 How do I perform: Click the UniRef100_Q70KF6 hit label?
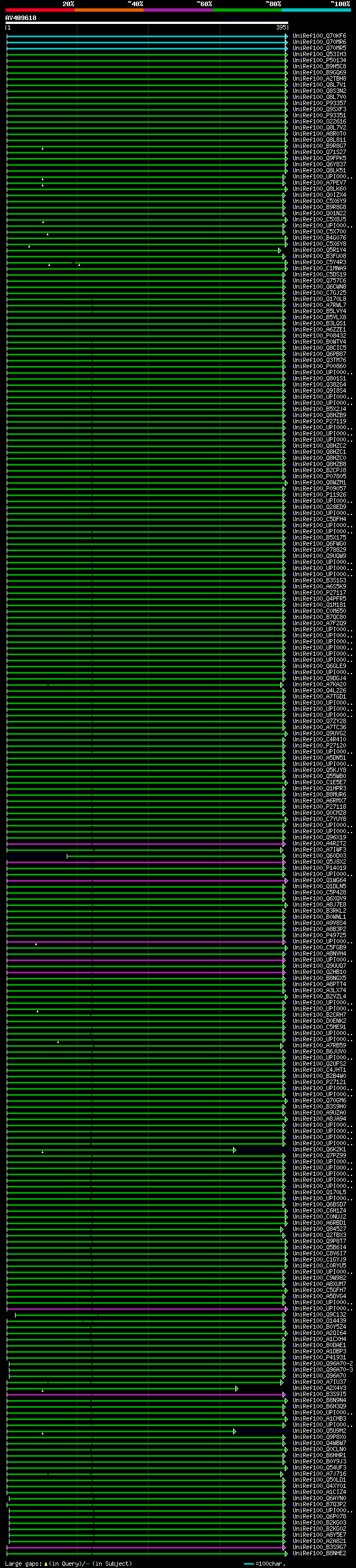click(319, 36)
